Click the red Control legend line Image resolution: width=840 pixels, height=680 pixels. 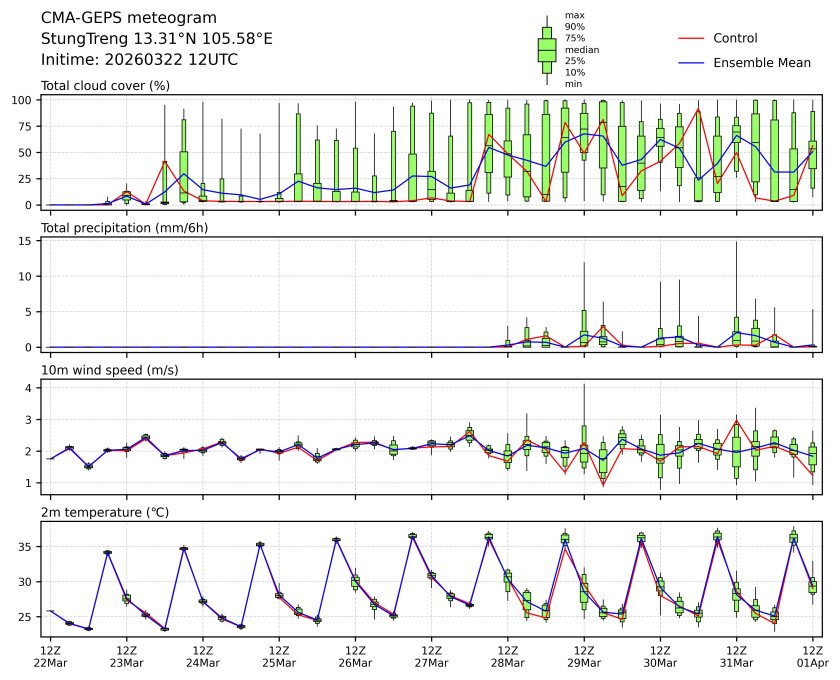tap(691, 38)
